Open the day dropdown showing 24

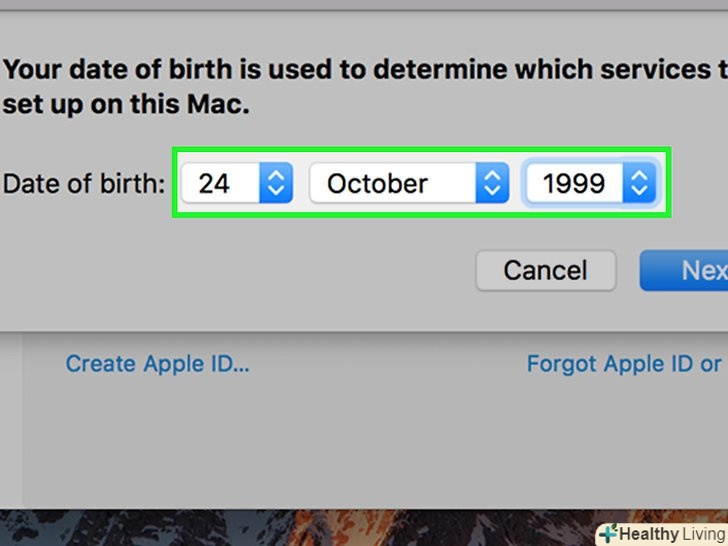pos(236,184)
